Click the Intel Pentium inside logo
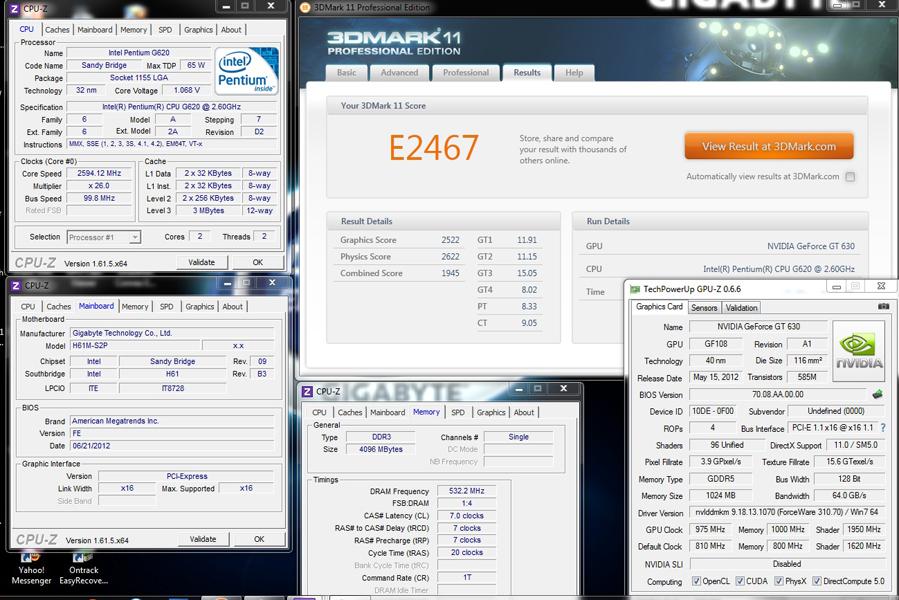The image size is (899, 600). (x=247, y=71)
